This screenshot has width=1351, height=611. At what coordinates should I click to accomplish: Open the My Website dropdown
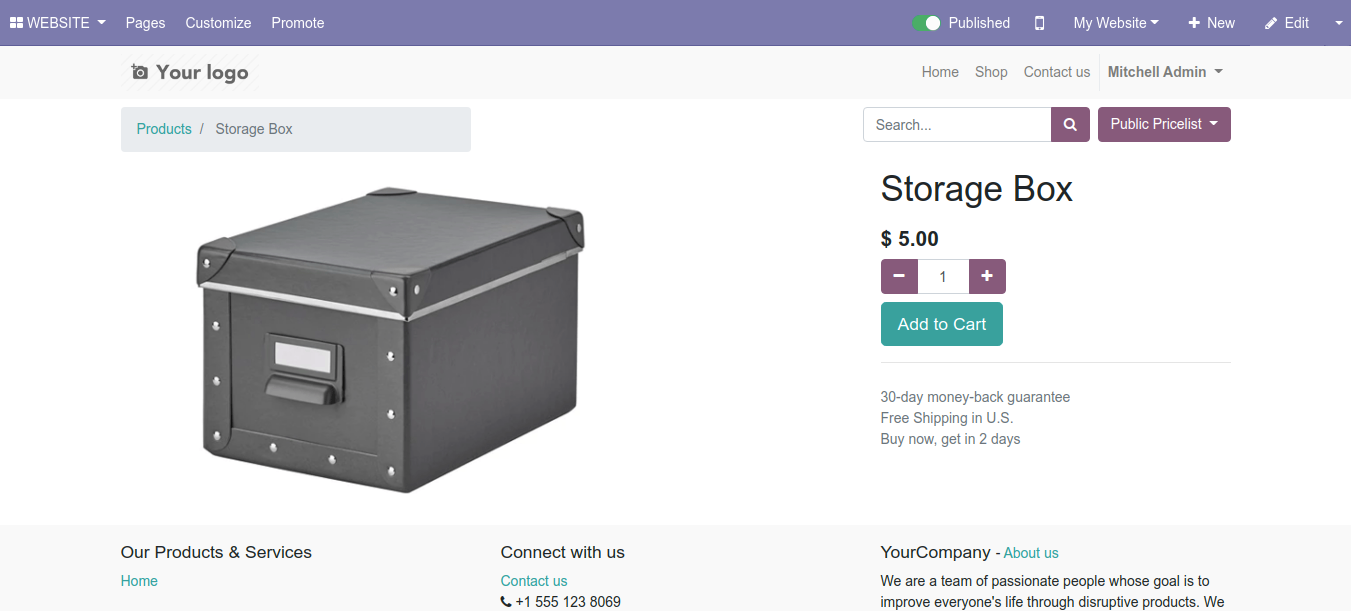click(x=1116, y=23)
